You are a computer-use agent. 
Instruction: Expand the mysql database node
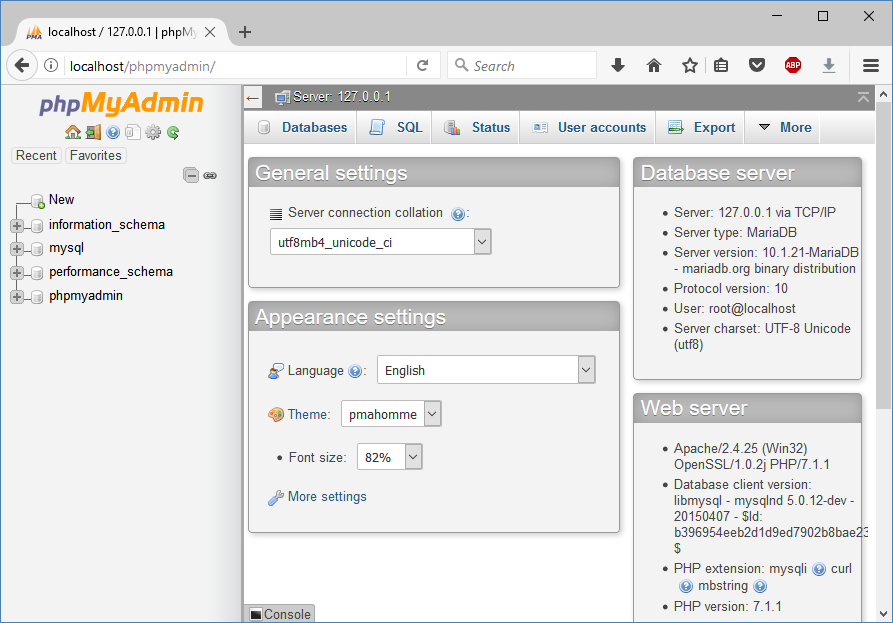(17, 249)
